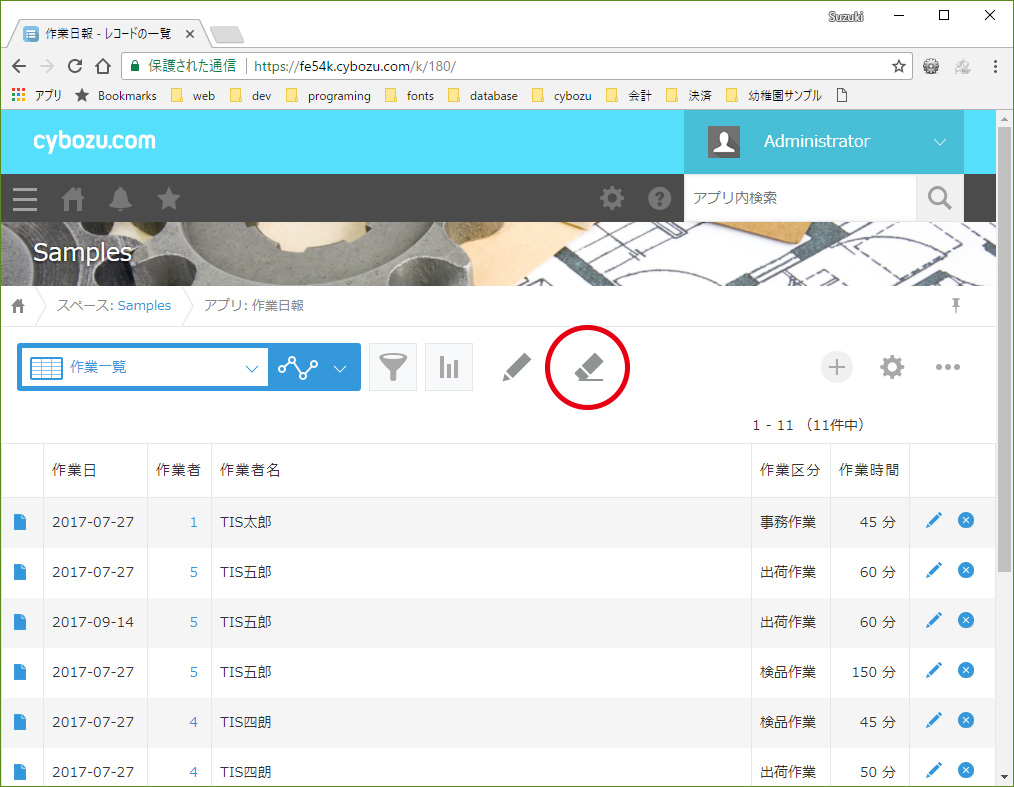Click the アプリ: 作業日報 breadcrumb text
This screenshot has height=787, width=1014.
pyautogui.click(x=254, y=305)
